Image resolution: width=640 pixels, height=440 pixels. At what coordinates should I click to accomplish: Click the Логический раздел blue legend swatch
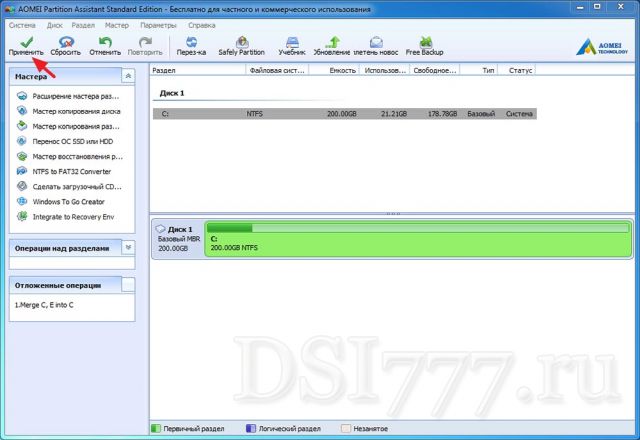pyautogui.click(x=251, y=429)
